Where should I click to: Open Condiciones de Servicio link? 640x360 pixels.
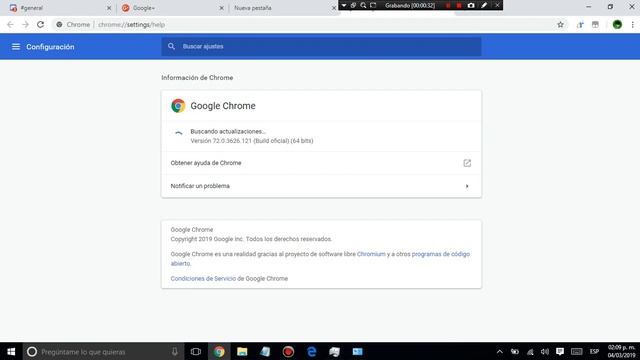(x=203, y=278)
